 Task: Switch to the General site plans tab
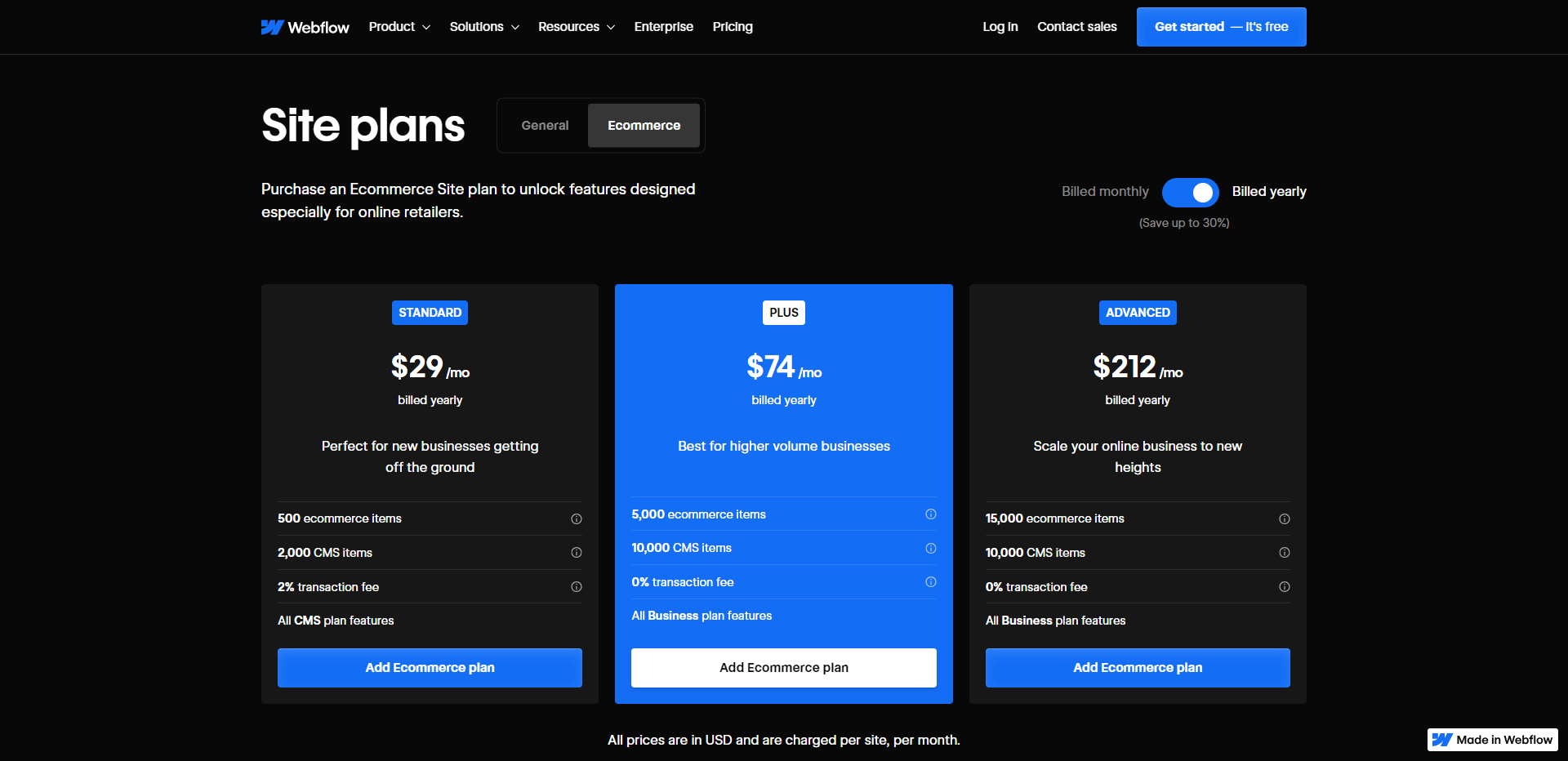(545, 126)
